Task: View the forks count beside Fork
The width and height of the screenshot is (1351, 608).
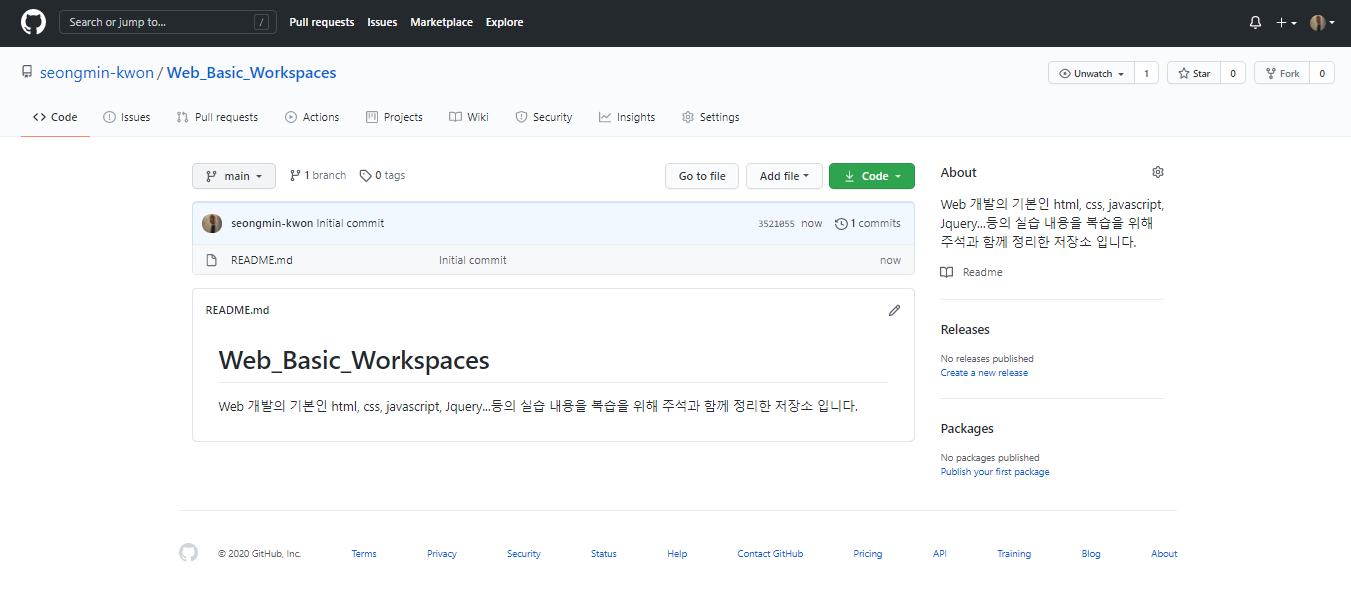Action: click(1322, 73)
